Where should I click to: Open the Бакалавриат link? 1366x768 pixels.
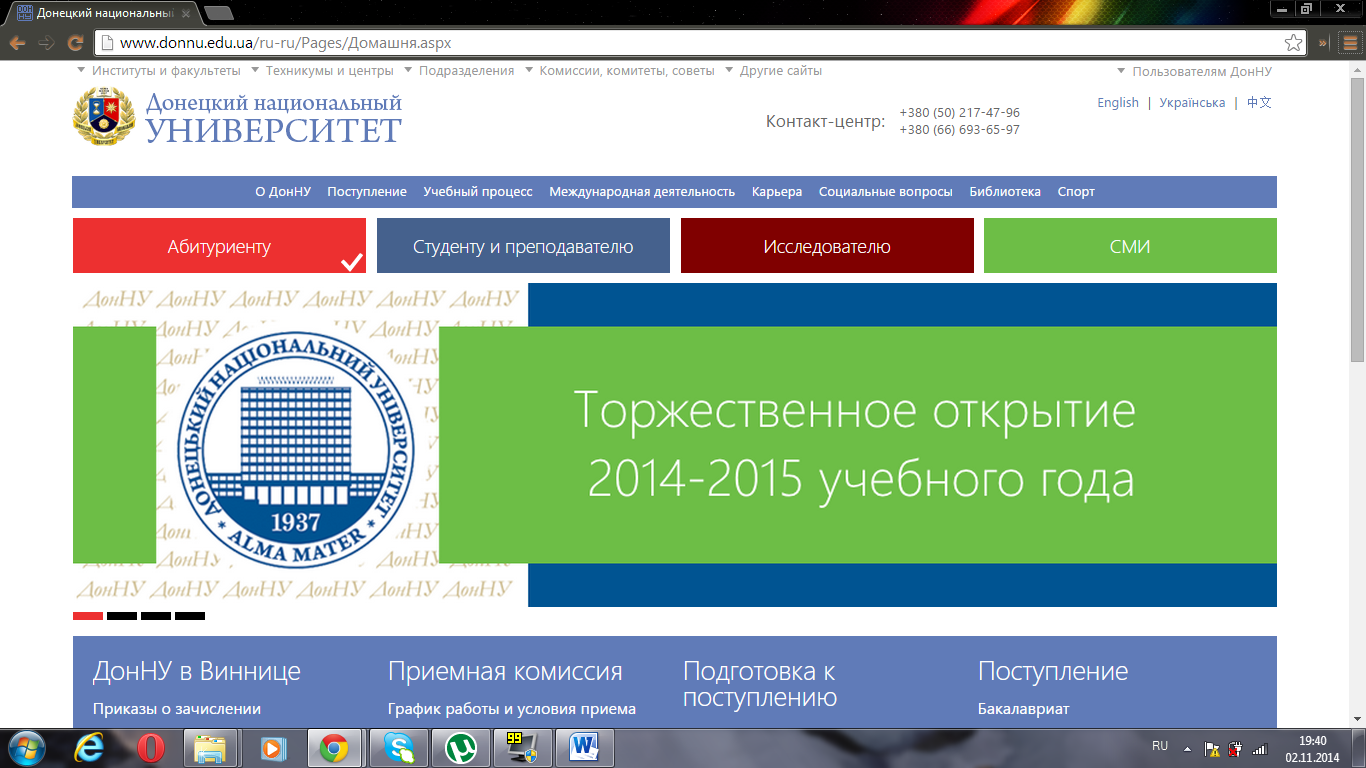pos(1023,709)
